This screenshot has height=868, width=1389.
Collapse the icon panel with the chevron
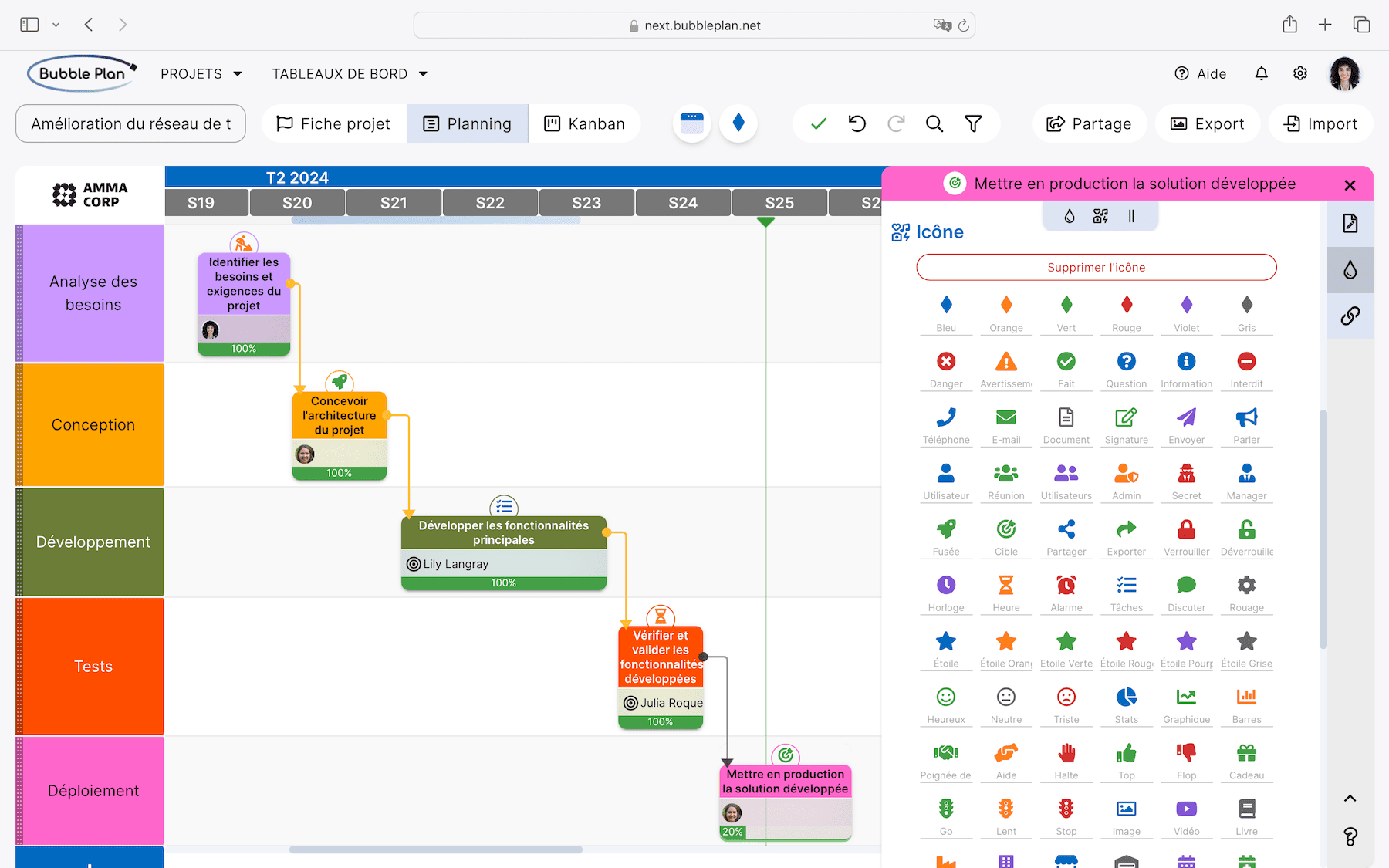coord(1350,799)
